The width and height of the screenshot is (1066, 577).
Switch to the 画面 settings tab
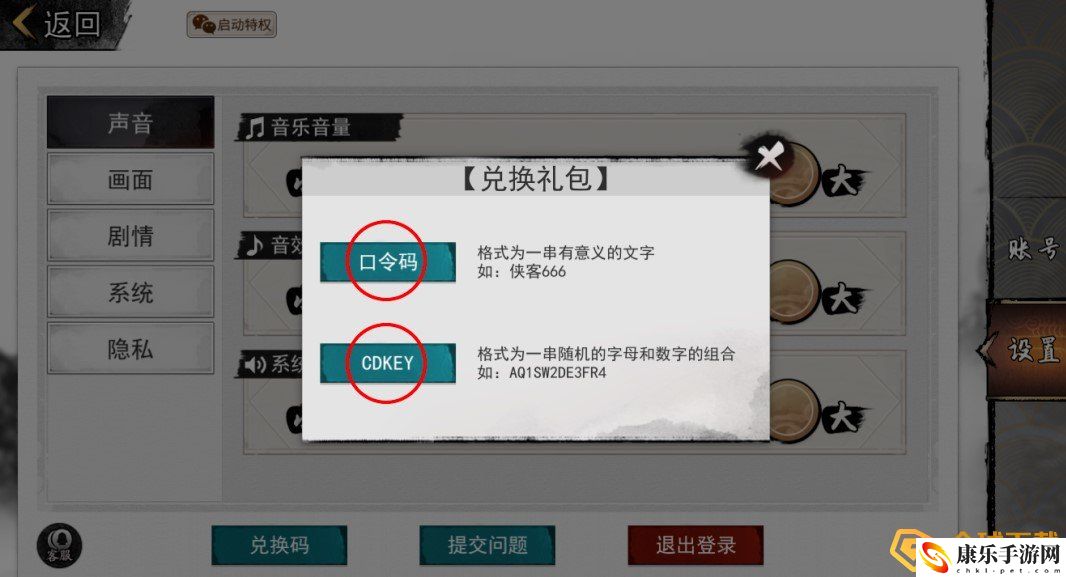click(131, 179)
